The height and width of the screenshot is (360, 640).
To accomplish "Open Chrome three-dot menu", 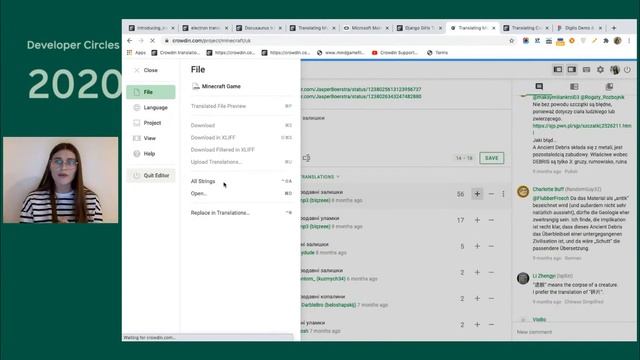I will 629,41.
